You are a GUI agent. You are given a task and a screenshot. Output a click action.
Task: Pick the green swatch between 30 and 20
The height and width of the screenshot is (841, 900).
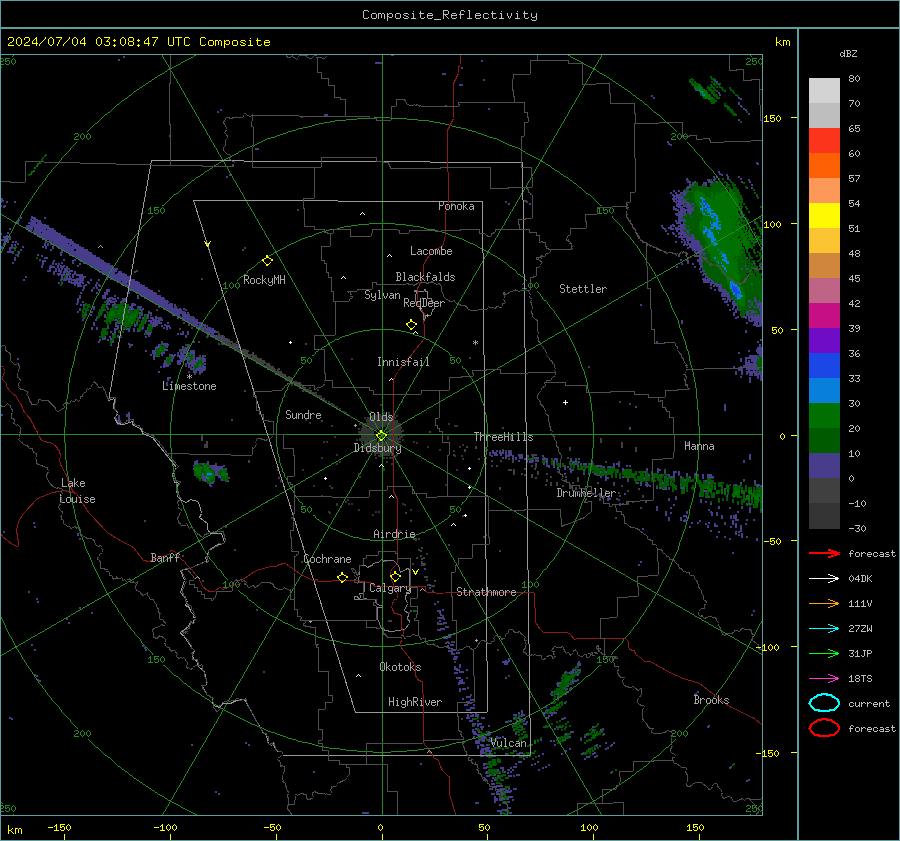pos(824,416)
